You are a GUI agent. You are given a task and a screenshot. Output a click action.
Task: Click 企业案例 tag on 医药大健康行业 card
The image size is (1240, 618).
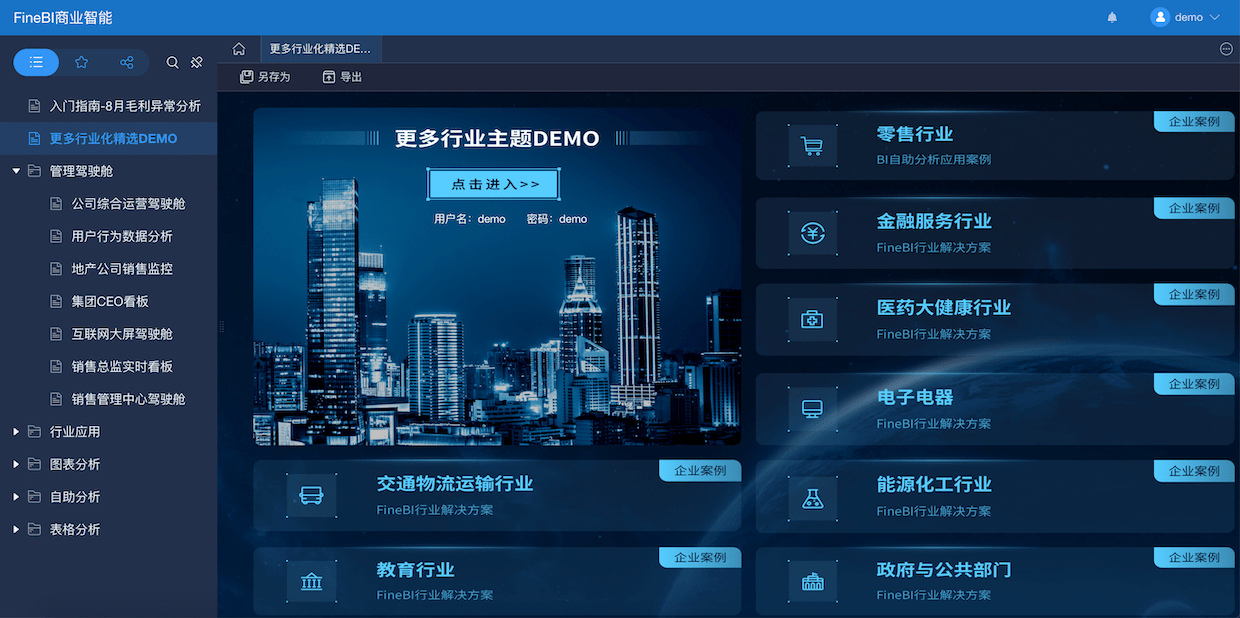click(1195, 295)
